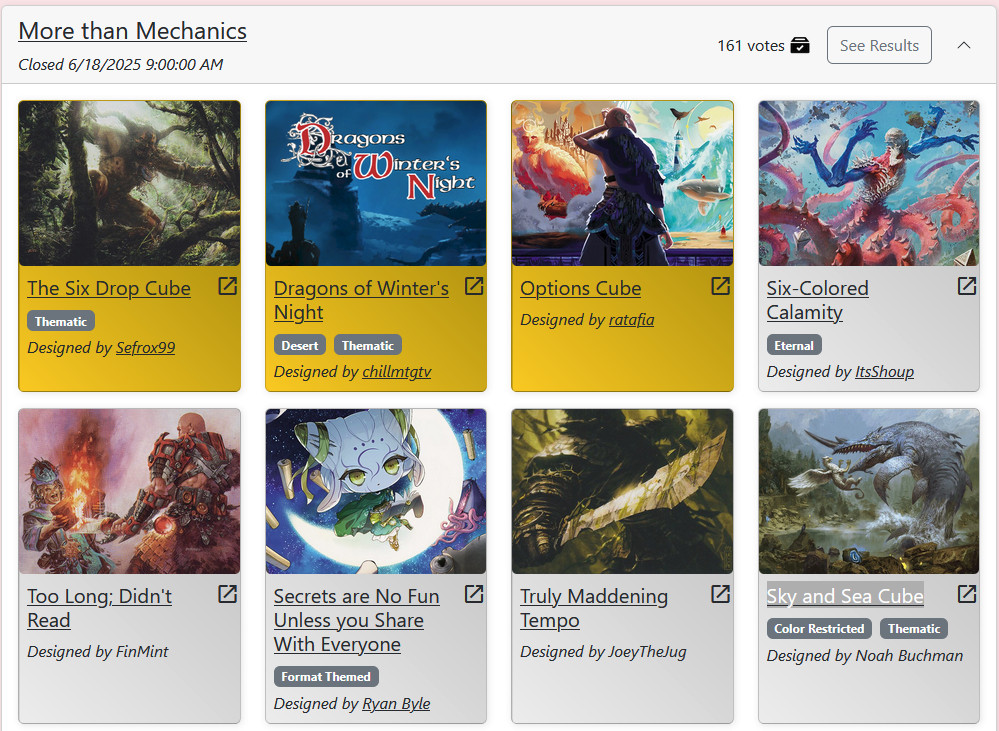
Task: Click the Format Themed tag
Action: [326, 677]
